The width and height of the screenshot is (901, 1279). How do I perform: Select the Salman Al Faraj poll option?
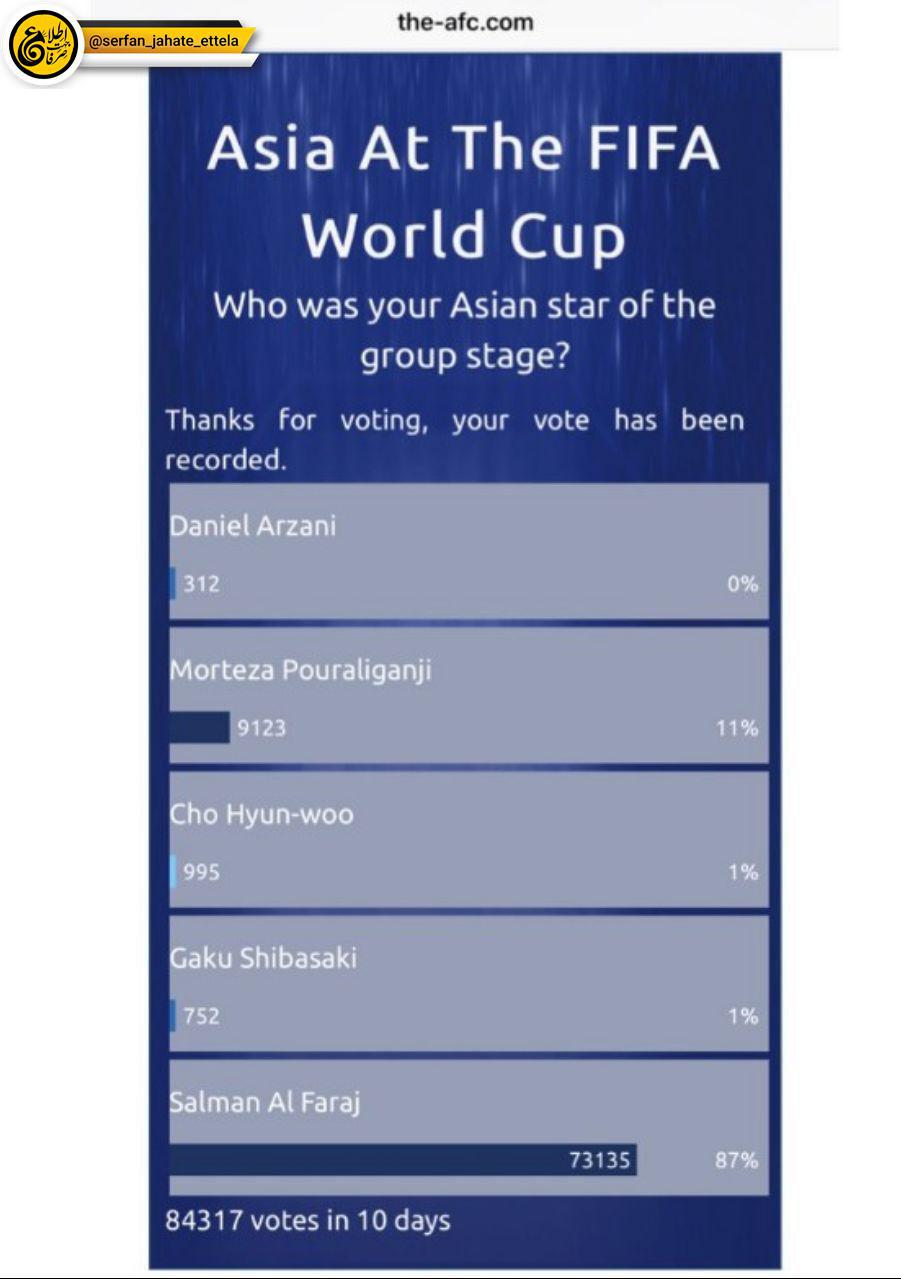click(x=469, y=1127)
